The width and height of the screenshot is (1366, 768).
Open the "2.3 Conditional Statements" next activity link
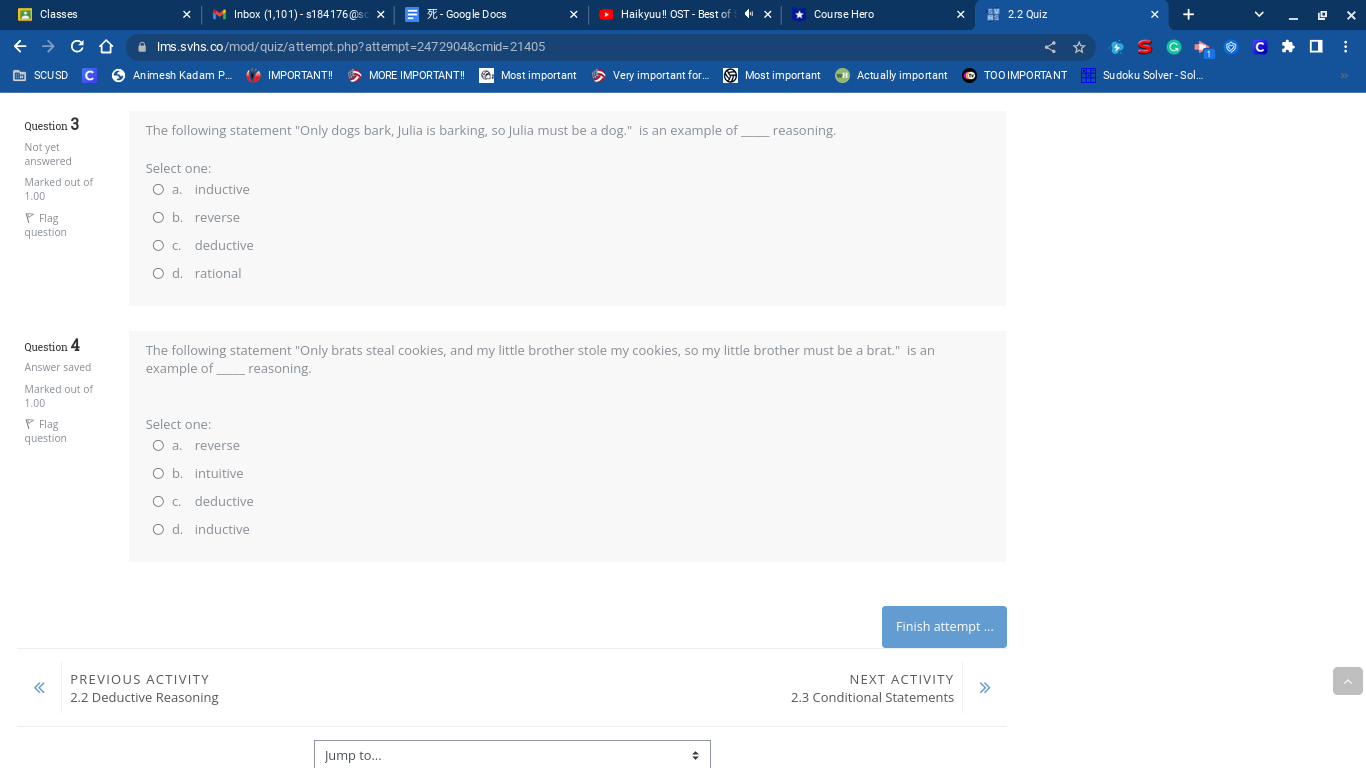872,697
